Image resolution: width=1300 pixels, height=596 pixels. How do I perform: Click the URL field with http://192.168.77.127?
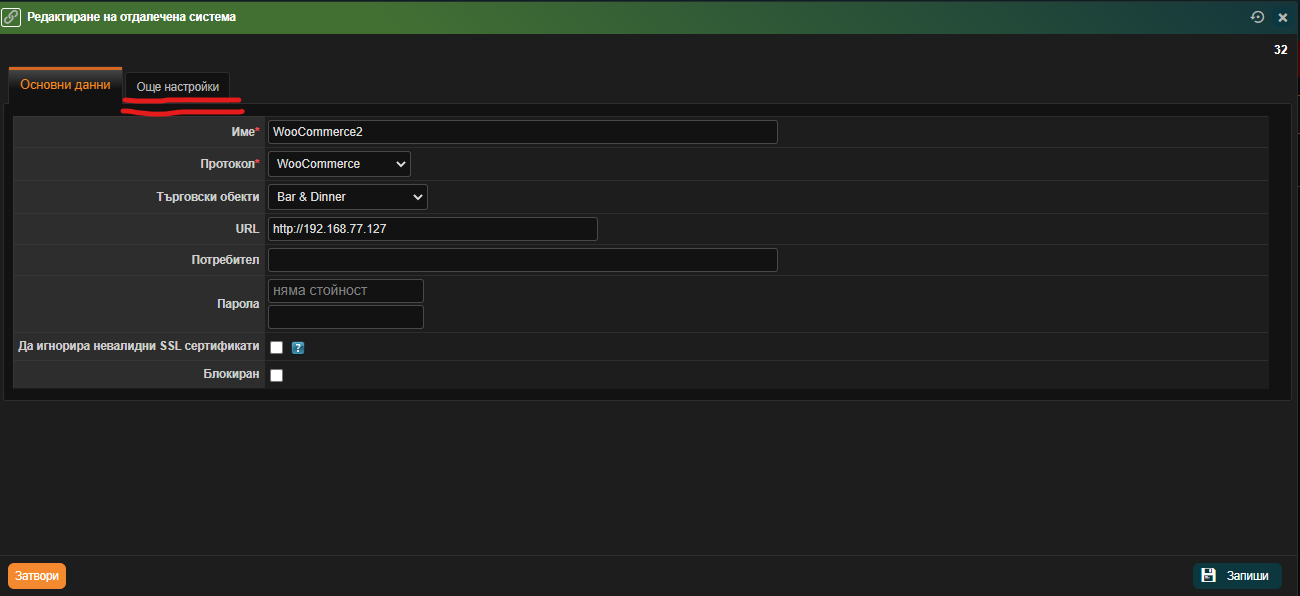(433, 229)
